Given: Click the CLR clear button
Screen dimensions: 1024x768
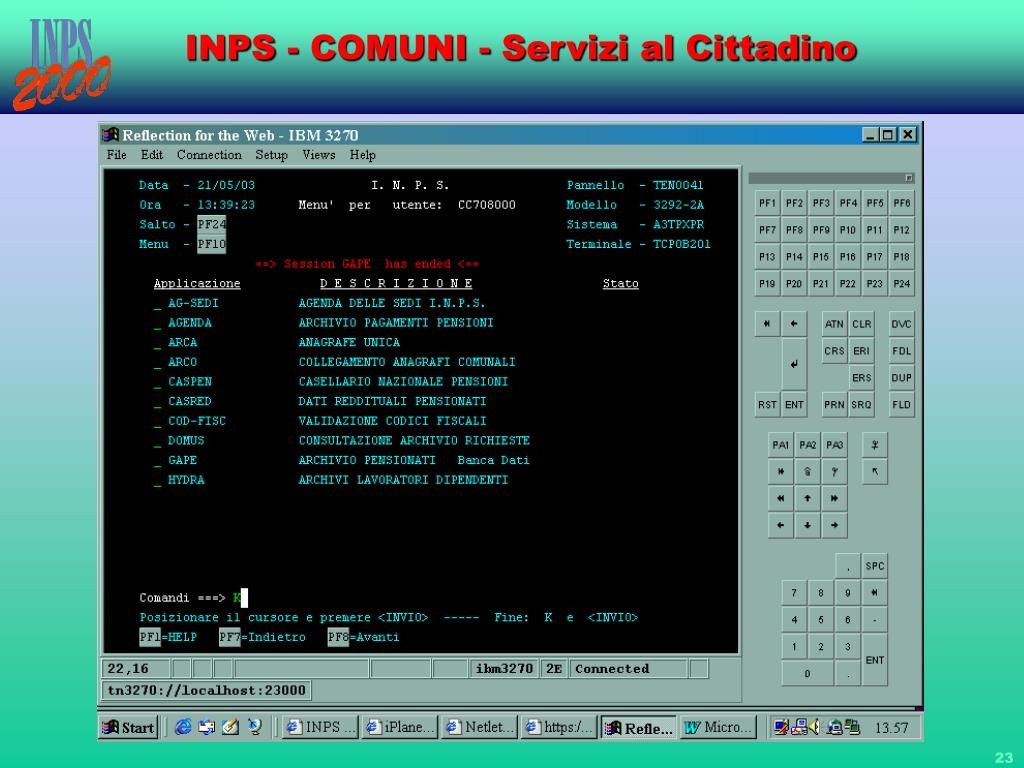Looking at the screenshot, I should pyautogui.click(x=861, y=324).
